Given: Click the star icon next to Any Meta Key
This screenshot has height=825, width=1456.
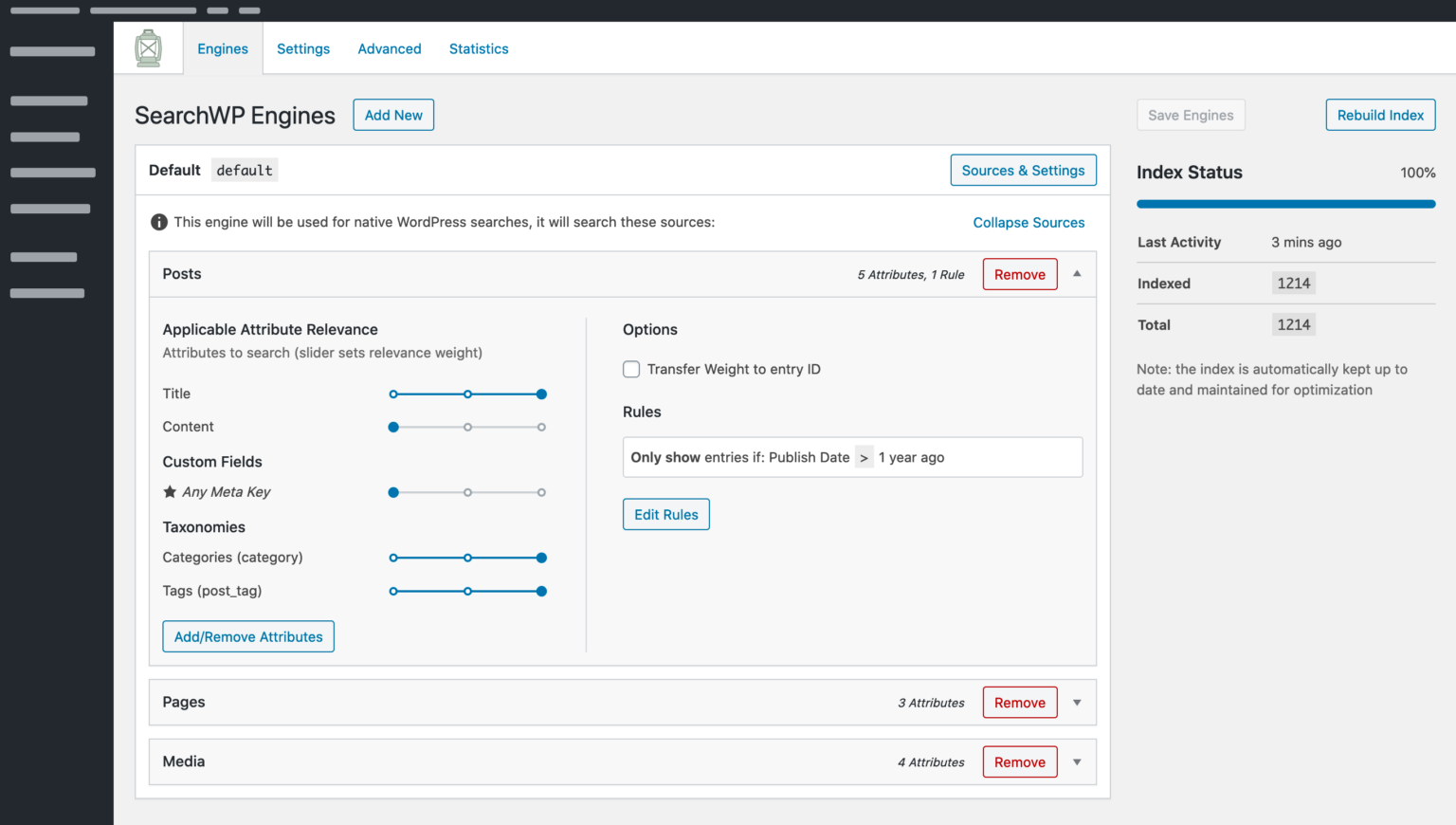Looking at the screenshot, I should pyautogui.click(x=169, y=491).
